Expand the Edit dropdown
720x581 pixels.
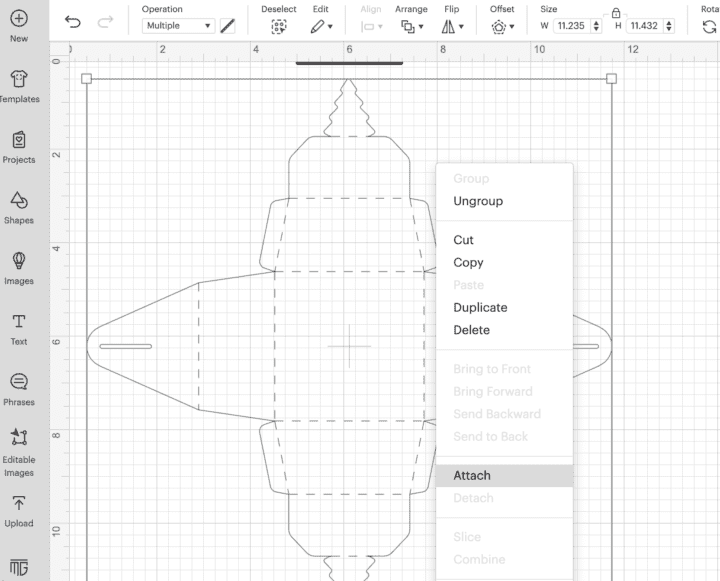(320, 26)
